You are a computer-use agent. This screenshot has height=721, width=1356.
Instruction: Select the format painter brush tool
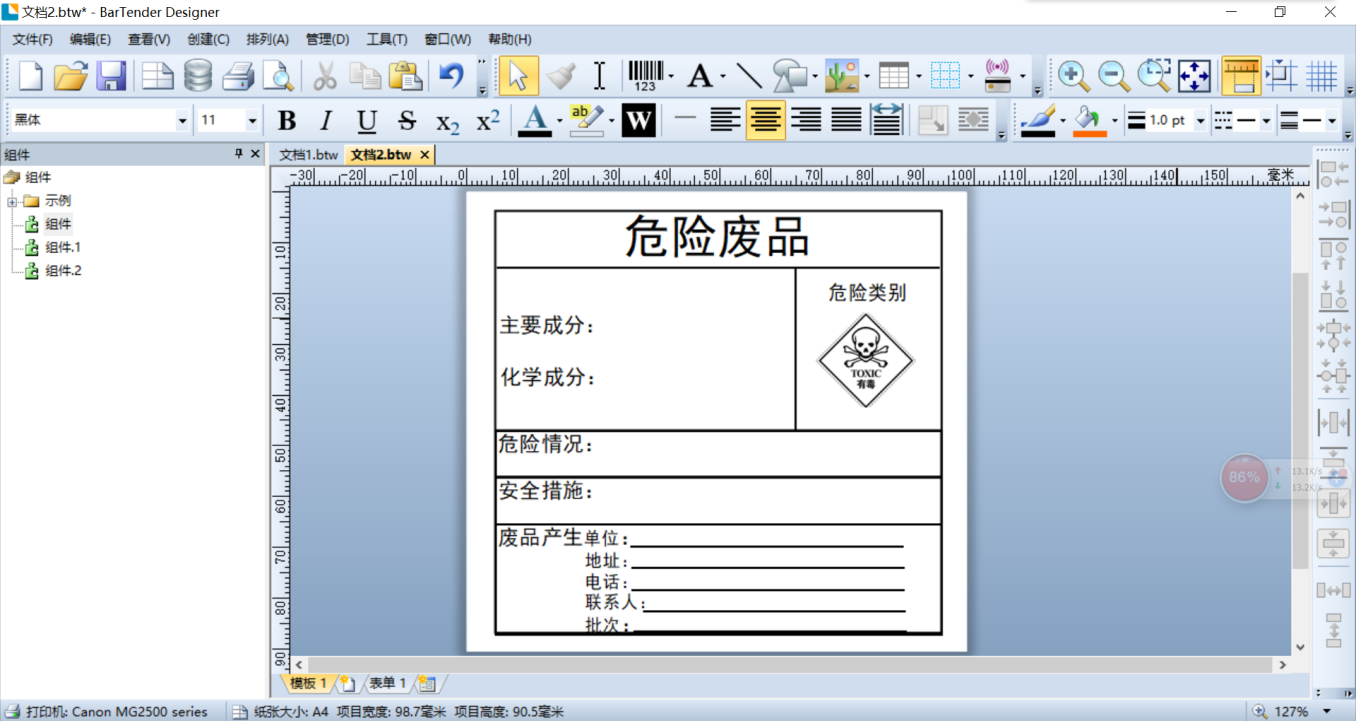point(560,76)
